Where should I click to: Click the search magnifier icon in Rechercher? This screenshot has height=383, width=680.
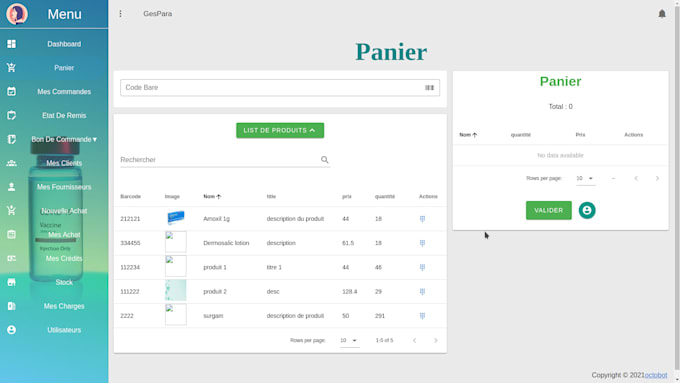(324, 160)
